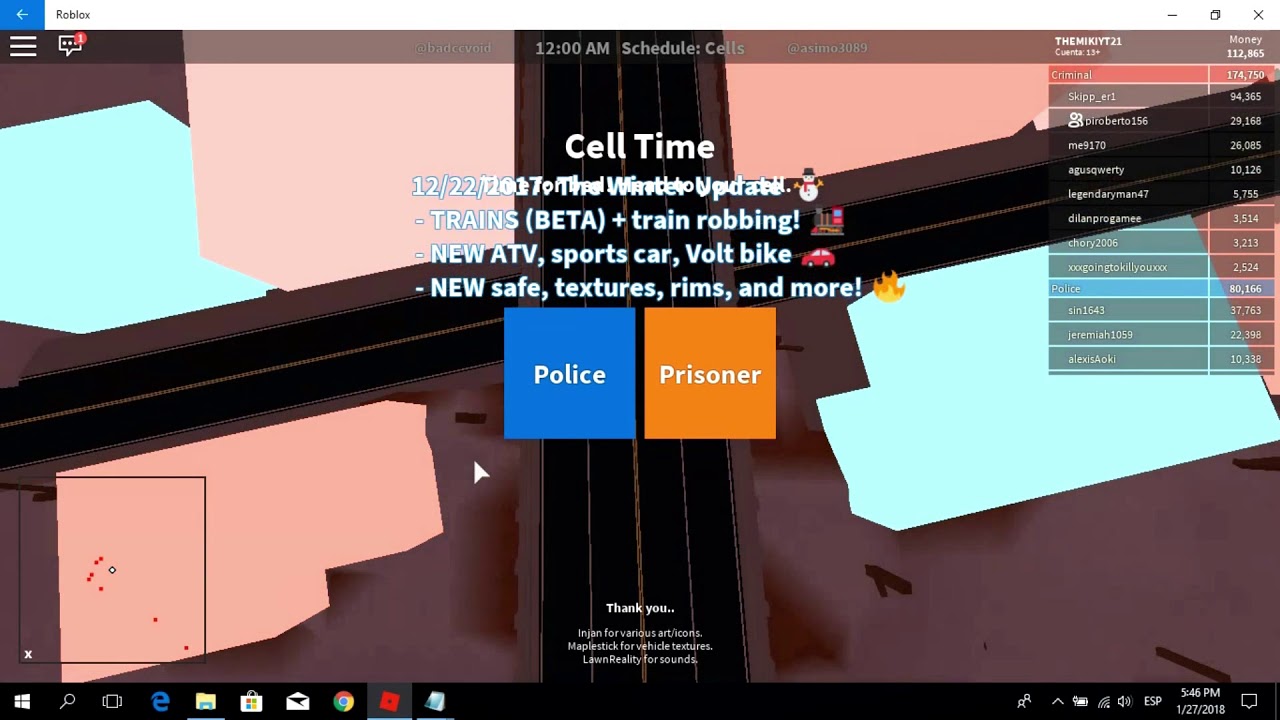Click THEMIKIYT21 username at top right

(x=1088, y=41)
